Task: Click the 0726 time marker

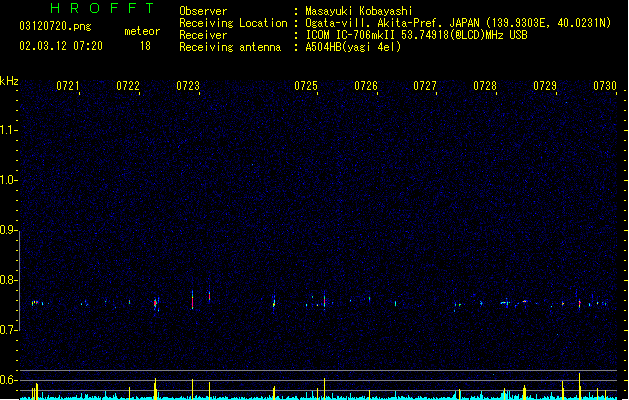Action: (x=366, y=85)
